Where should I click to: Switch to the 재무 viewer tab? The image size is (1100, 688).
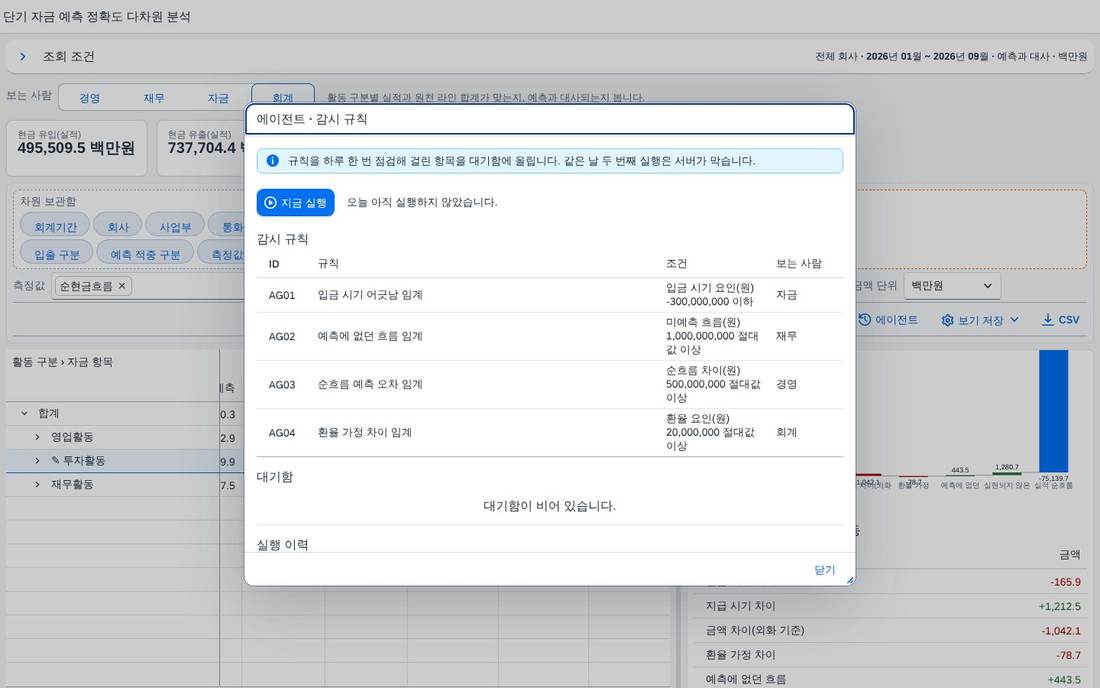(154, 97)
